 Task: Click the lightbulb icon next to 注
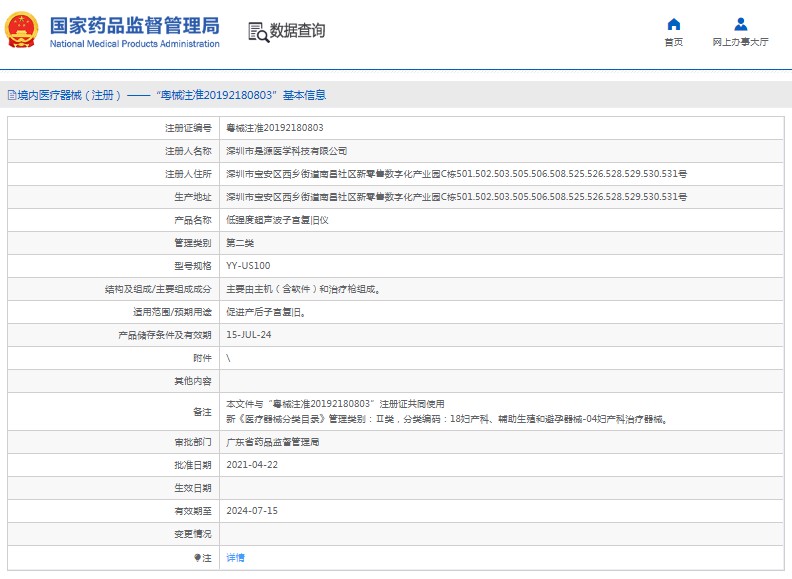click(197, 558)
